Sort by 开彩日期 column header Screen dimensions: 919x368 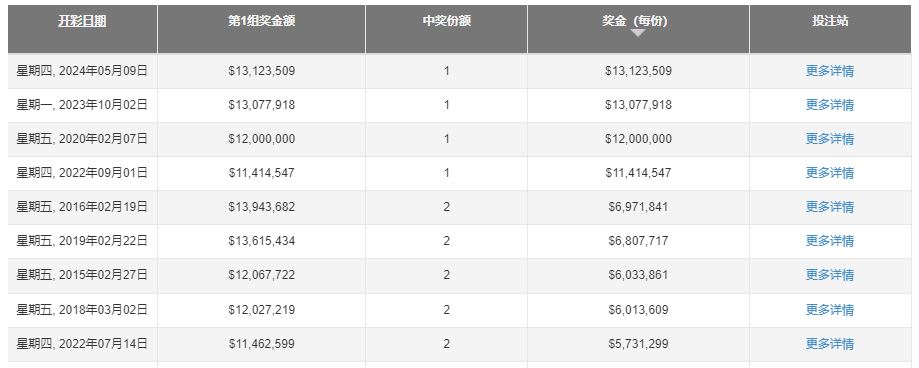82,22
